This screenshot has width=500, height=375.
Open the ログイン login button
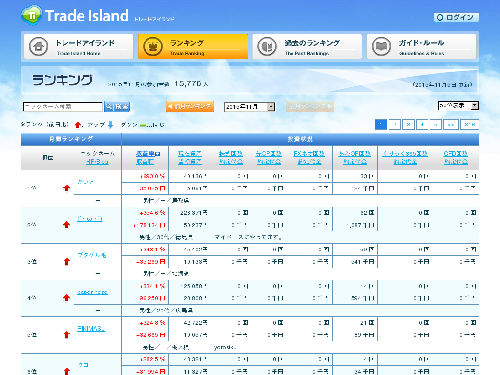point(456,17)
